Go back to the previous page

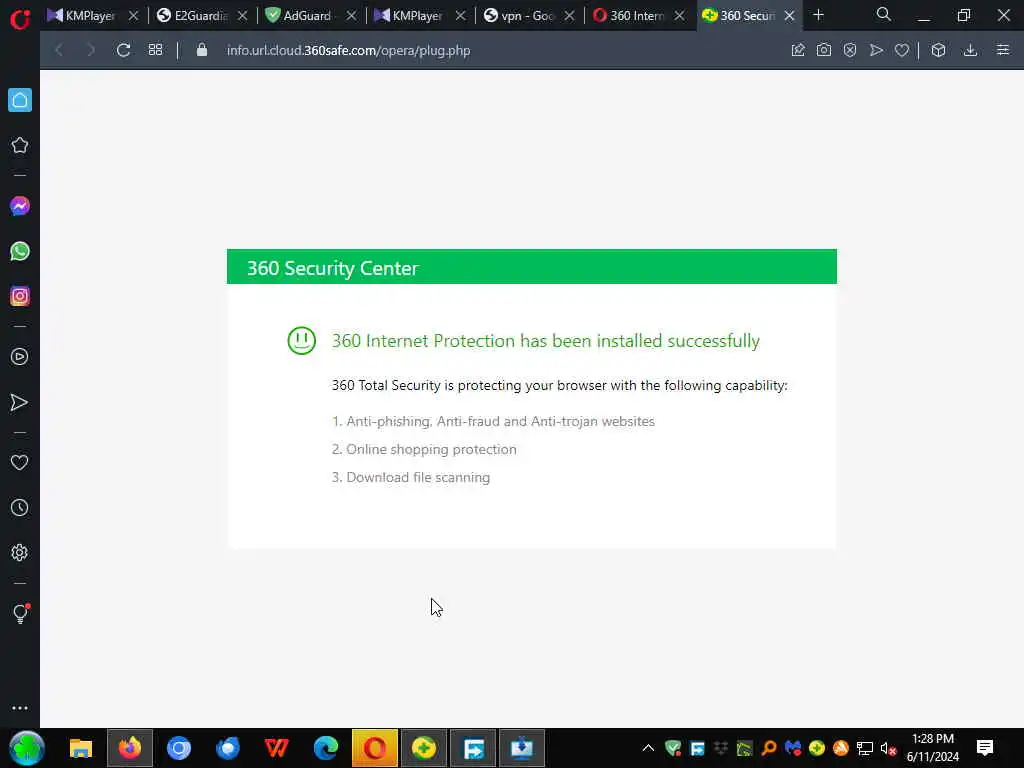[x=59, y=50]
